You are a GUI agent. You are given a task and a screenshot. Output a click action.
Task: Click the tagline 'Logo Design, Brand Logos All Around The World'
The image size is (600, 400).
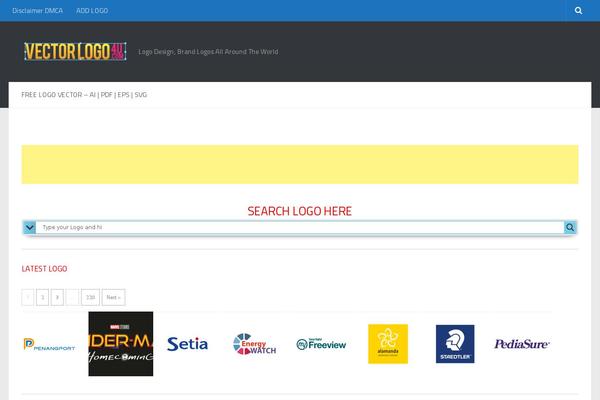(208, 52)
